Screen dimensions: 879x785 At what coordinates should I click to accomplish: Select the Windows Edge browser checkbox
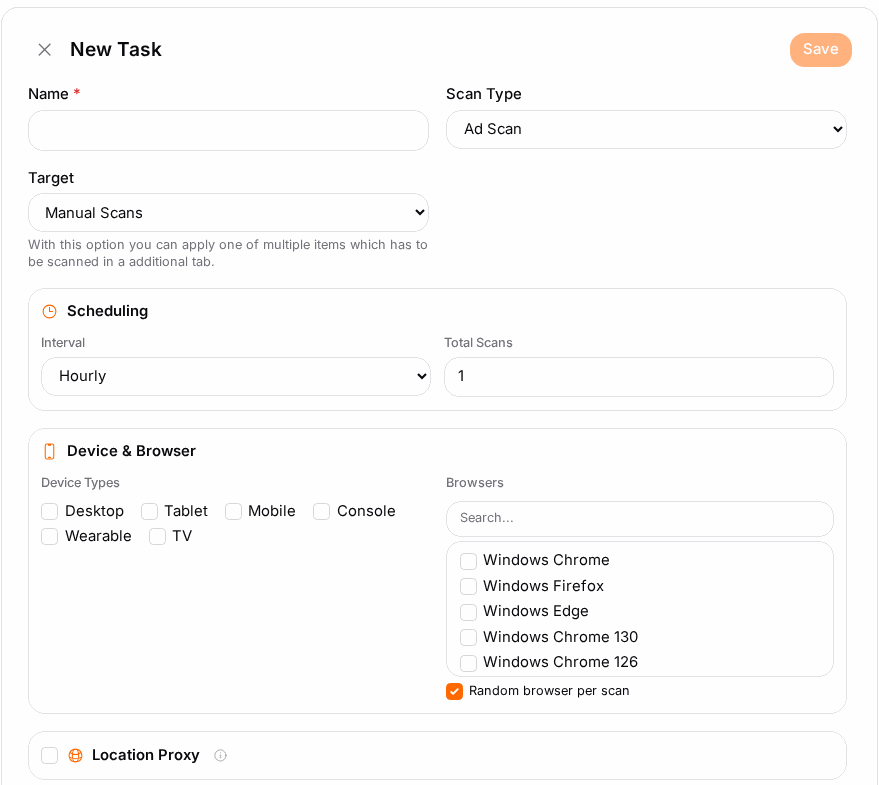click(x=468, y=612)
